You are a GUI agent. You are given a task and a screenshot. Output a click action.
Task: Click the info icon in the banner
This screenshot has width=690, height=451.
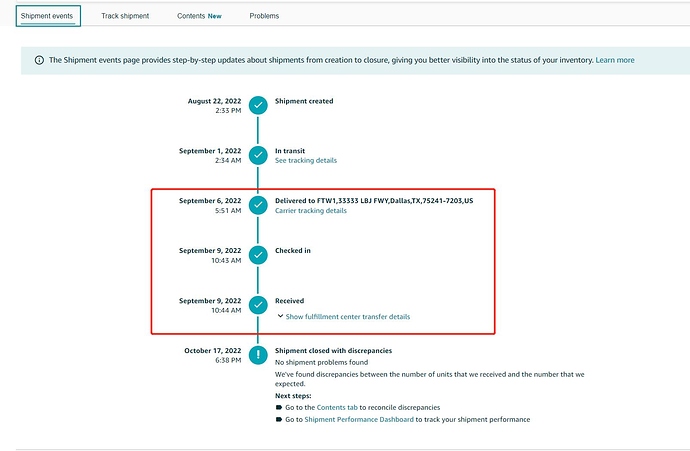[x=39, y=60]
